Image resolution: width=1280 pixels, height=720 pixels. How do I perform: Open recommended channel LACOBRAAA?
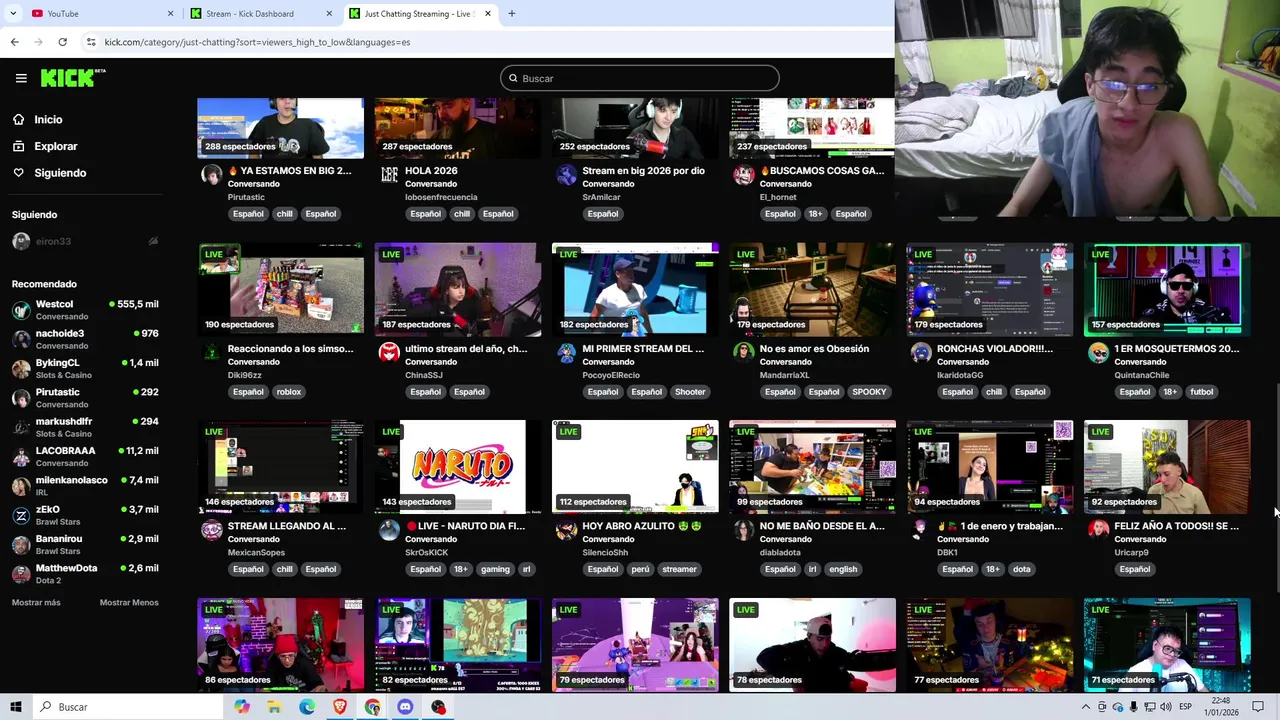(x=85, y=456)
